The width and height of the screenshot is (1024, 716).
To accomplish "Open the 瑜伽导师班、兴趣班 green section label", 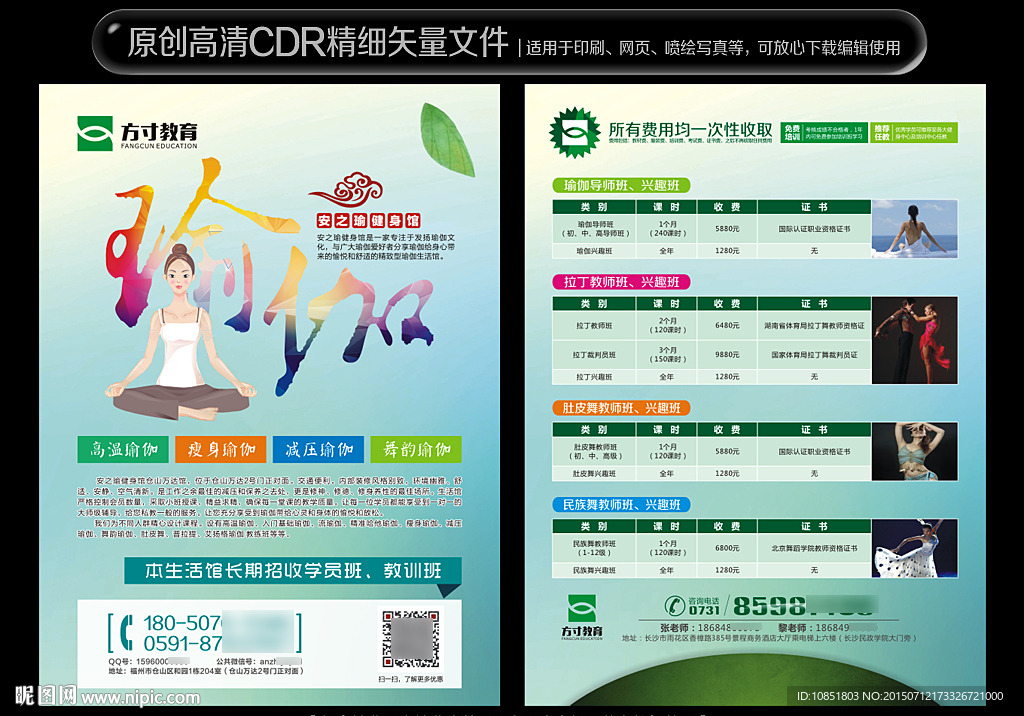I will [x=621, y=186].
